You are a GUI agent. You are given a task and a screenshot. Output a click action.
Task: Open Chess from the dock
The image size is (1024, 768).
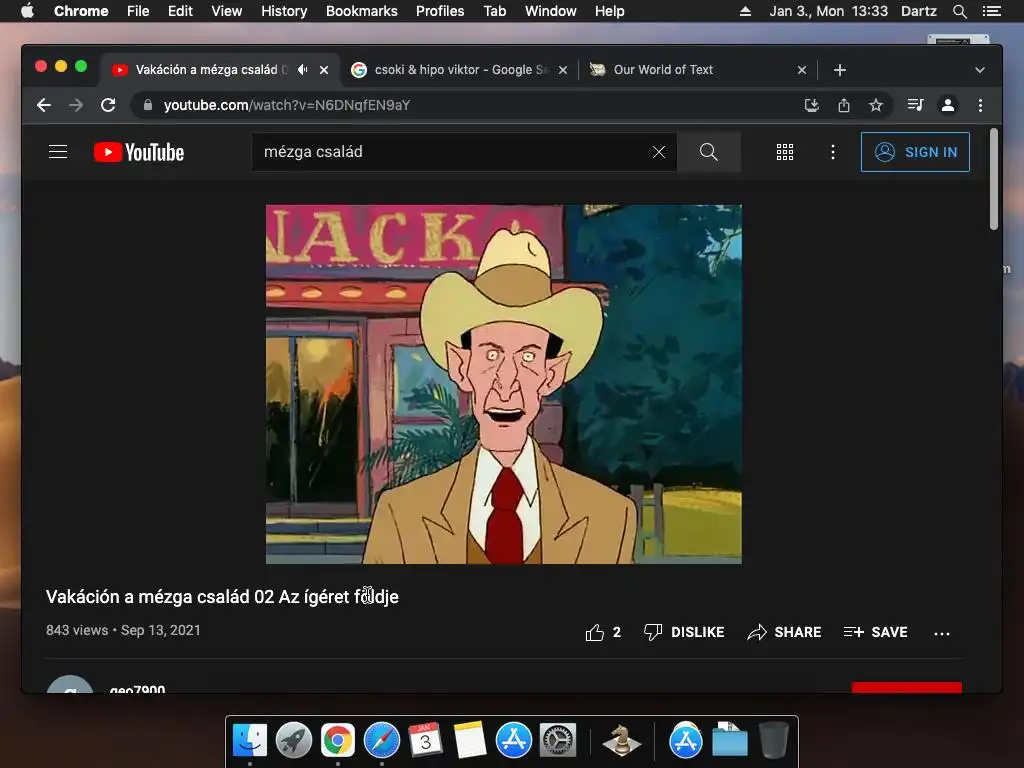pos(621,741)
